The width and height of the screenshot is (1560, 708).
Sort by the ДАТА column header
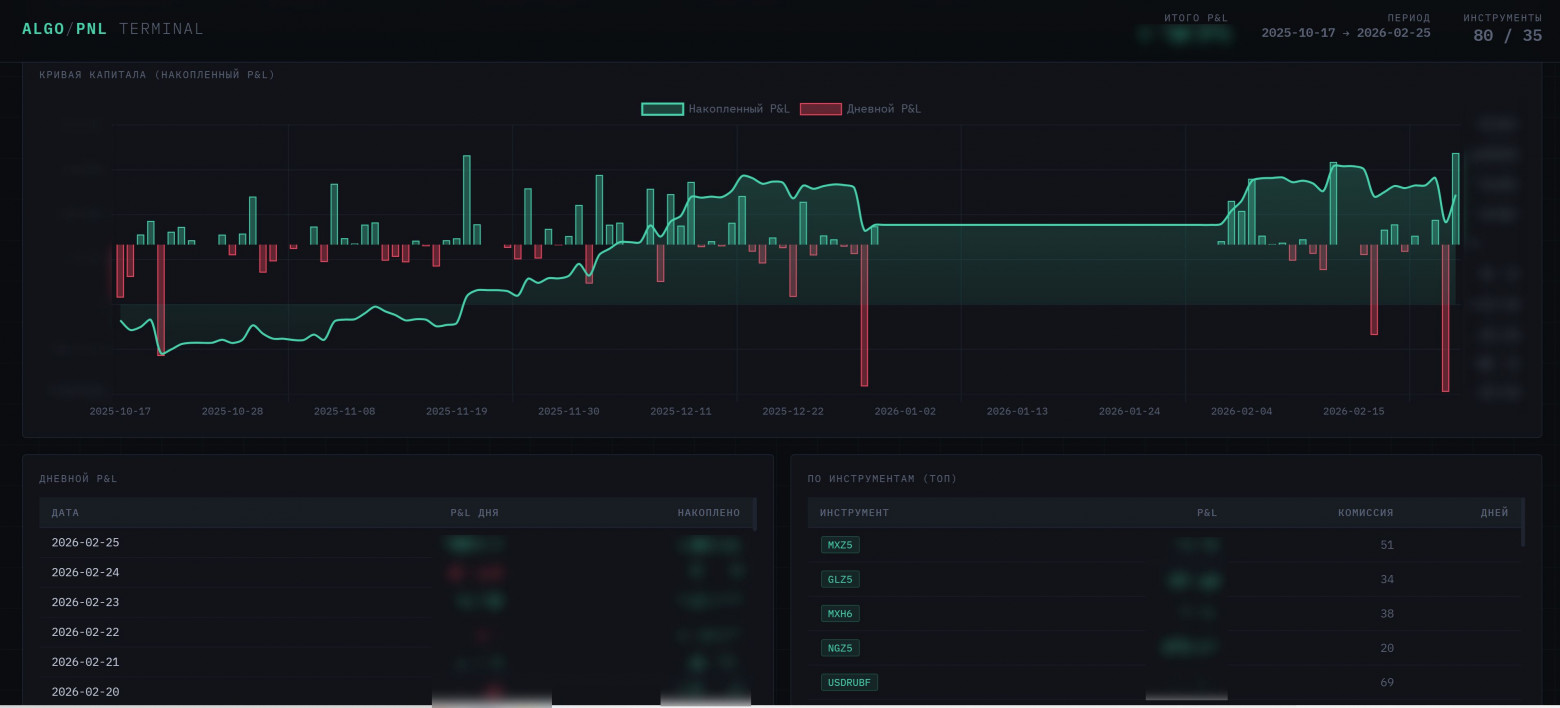[x=65, y=513]
